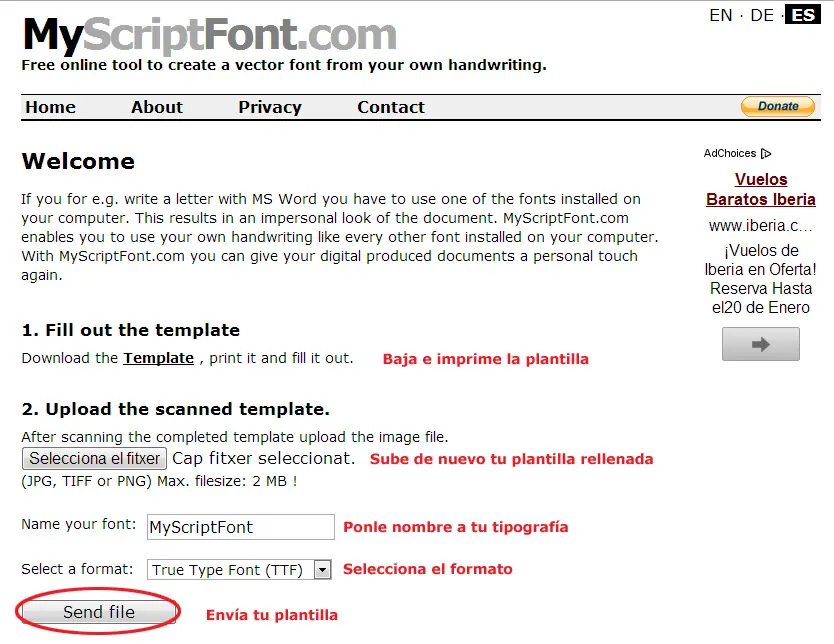Click the 'Free online tool' tagline text
This screenshot has width=834, height=644.
pos(284,65)
